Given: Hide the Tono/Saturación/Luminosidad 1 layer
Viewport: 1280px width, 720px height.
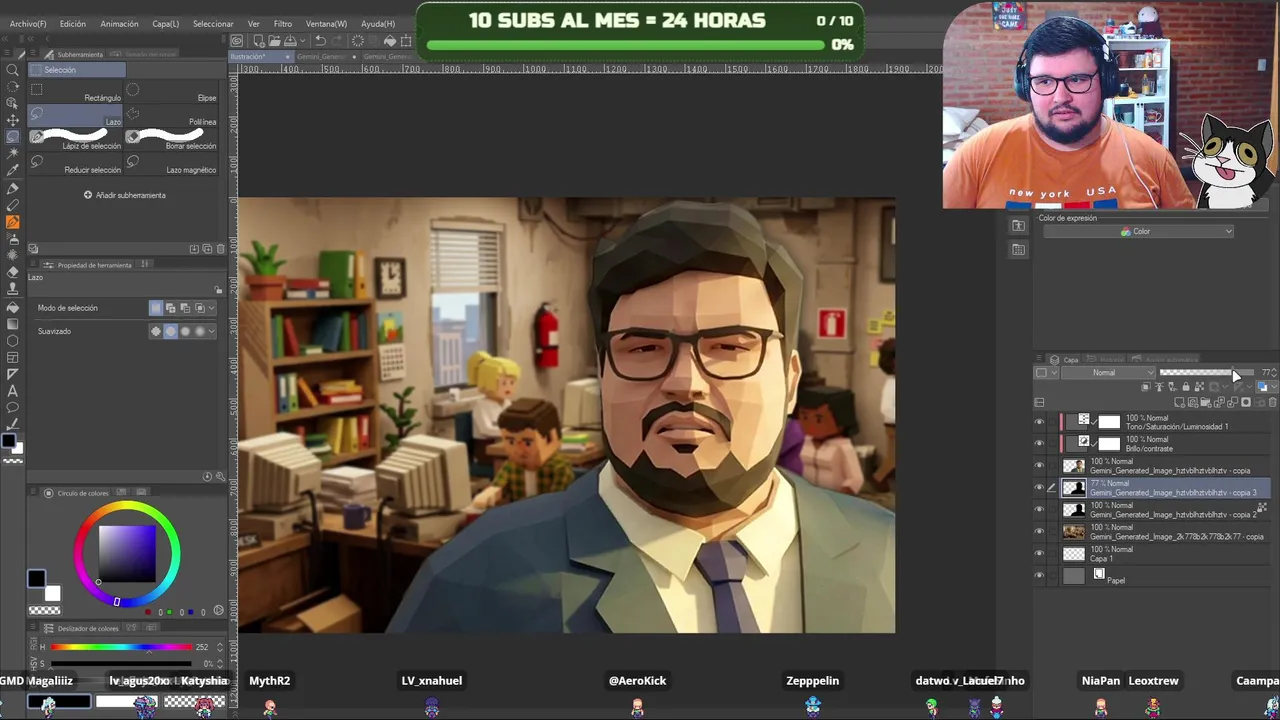Looking at the screenshot, I should pyautogui.click(x=1039, y=422).
